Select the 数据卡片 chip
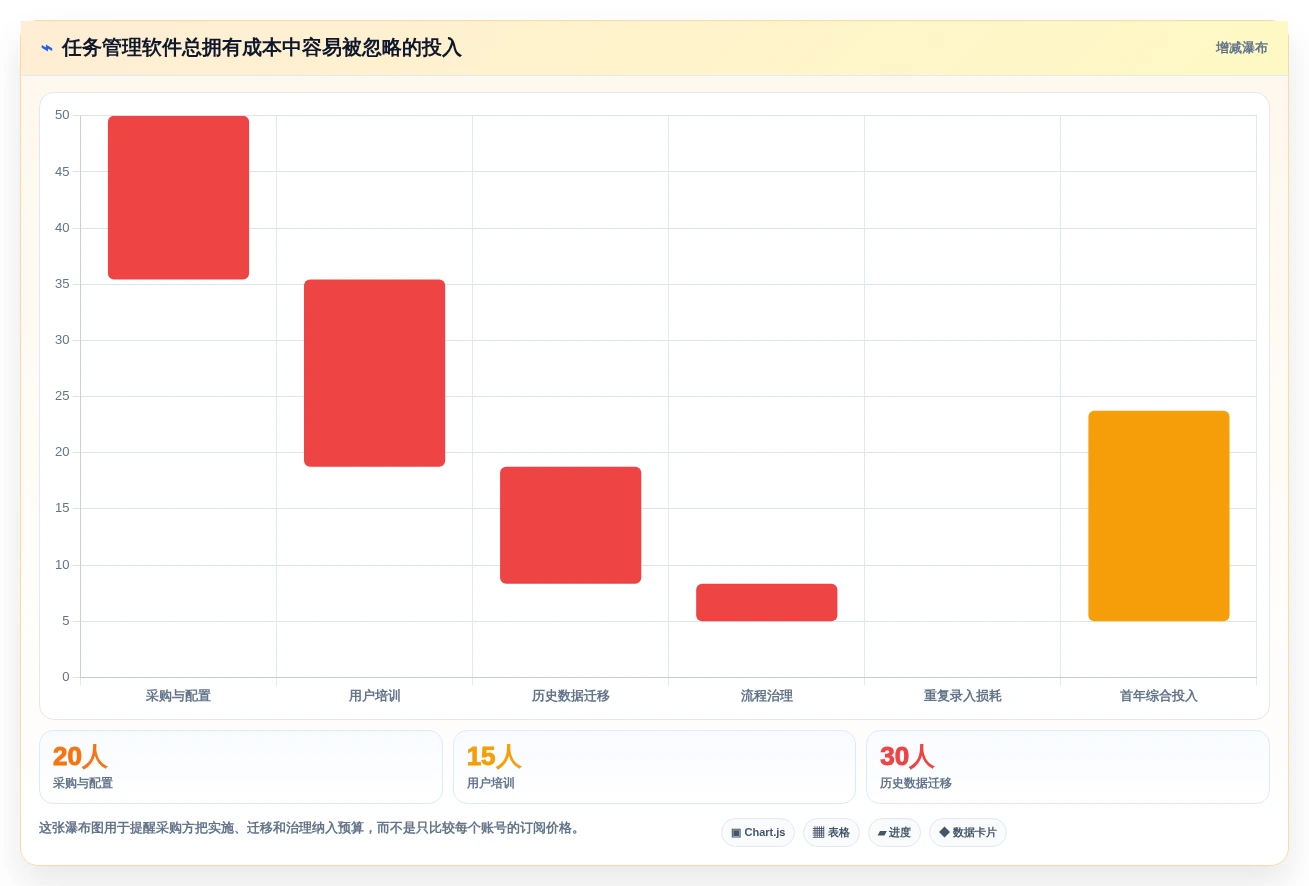This screenshot has width=1309, height=886. pos(968,832)
